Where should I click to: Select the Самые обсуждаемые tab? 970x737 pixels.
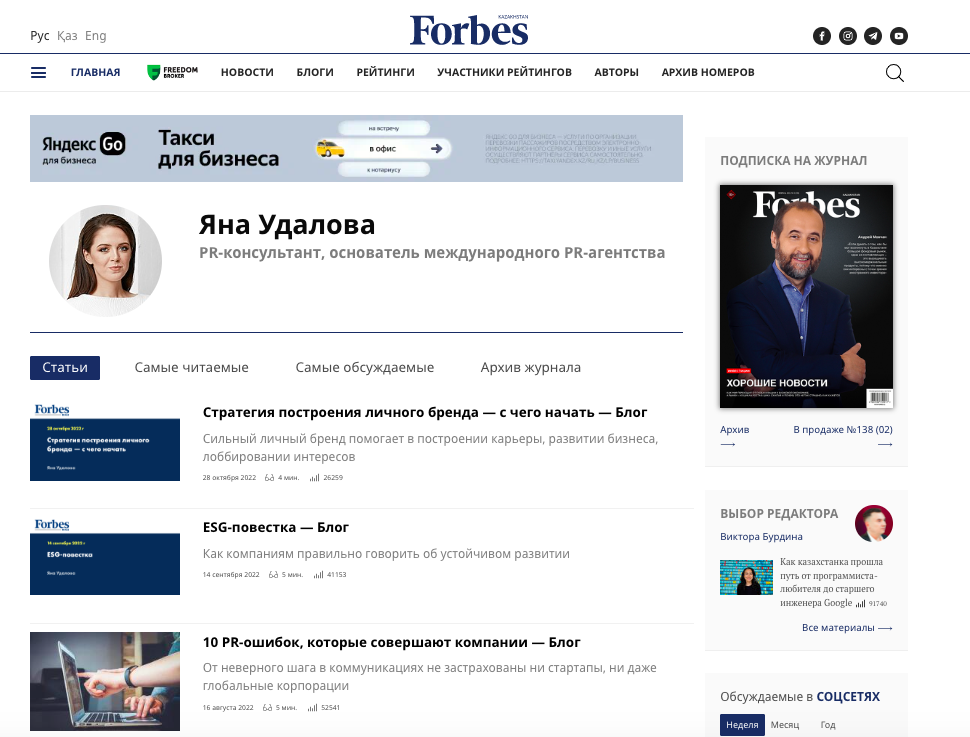point(365,368)
